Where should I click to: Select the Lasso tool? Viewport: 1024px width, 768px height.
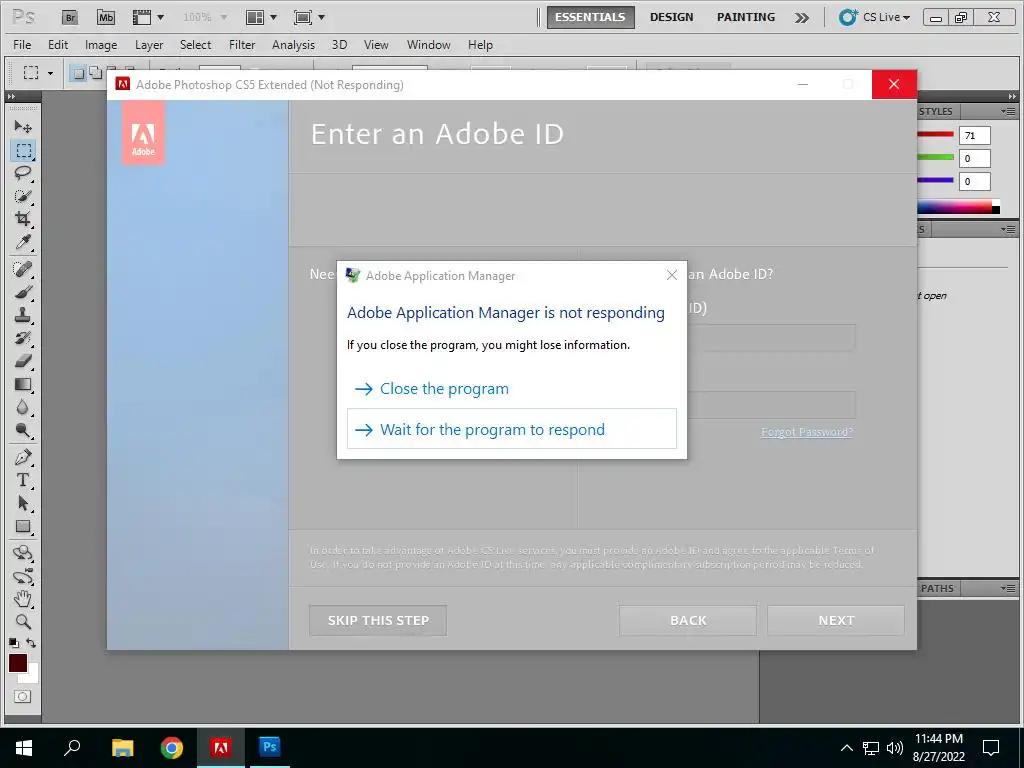click(23, 173)
